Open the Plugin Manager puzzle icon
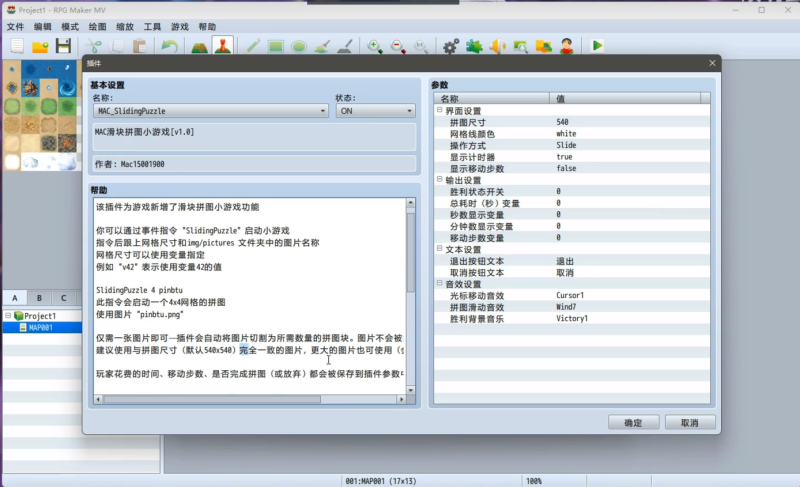Screen dimensions: 800x487 pyautogui.click(x=474, y=46)
